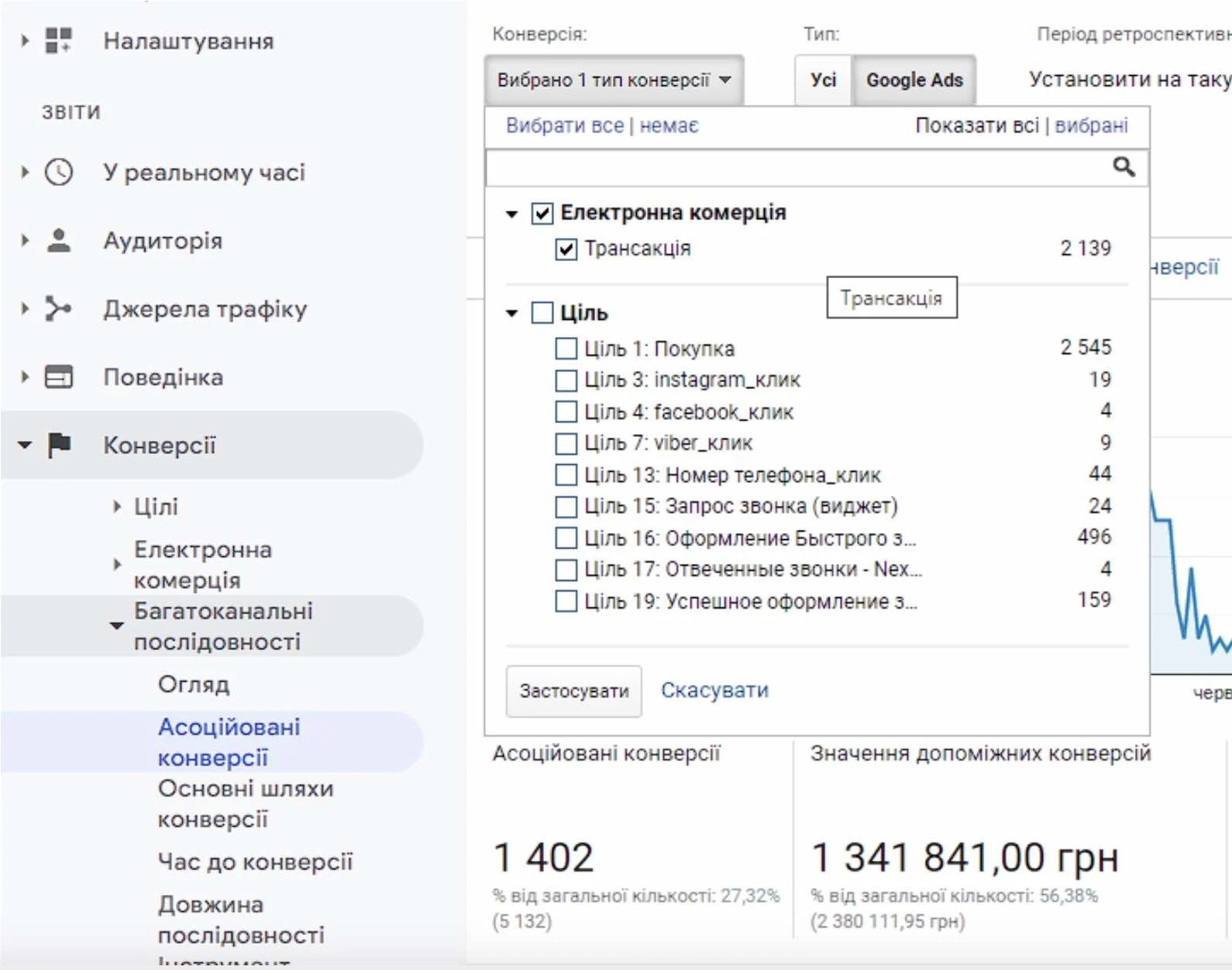Collapse the Конверсії section arrow
Viewport: 1232px width, 970px height.
tap(25, 445)
